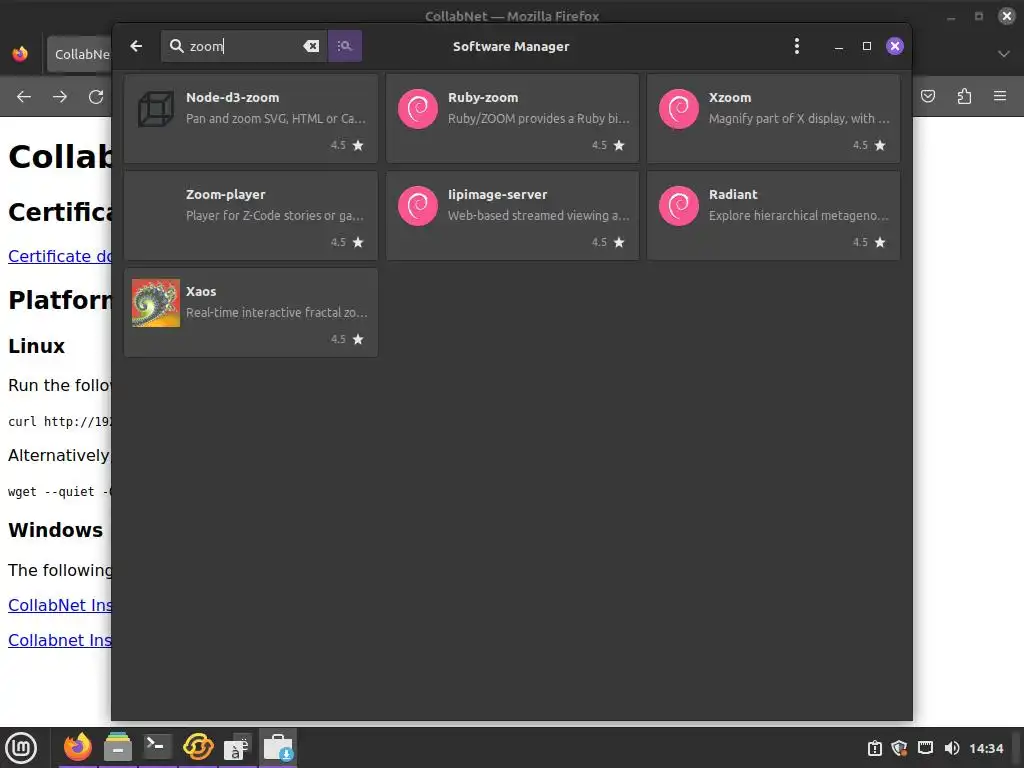Expand Firefox list all tabs chevron

click(x=1004, y=54)
